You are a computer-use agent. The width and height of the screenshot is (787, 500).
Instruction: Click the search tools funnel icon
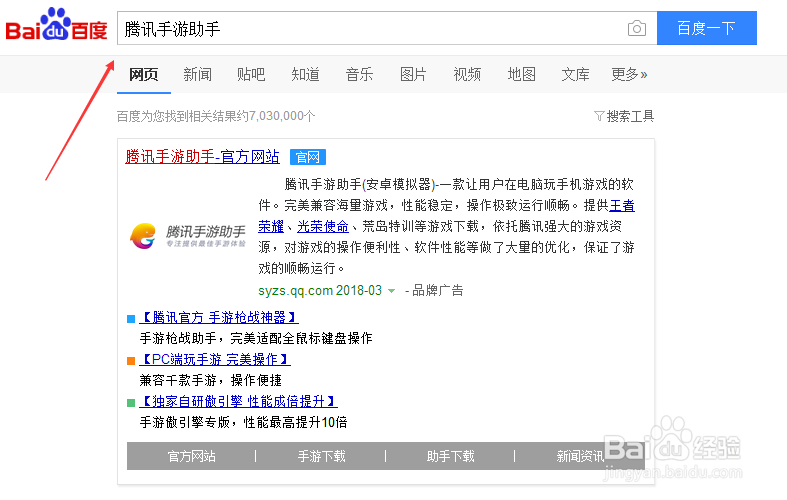[x=599, y=116]
